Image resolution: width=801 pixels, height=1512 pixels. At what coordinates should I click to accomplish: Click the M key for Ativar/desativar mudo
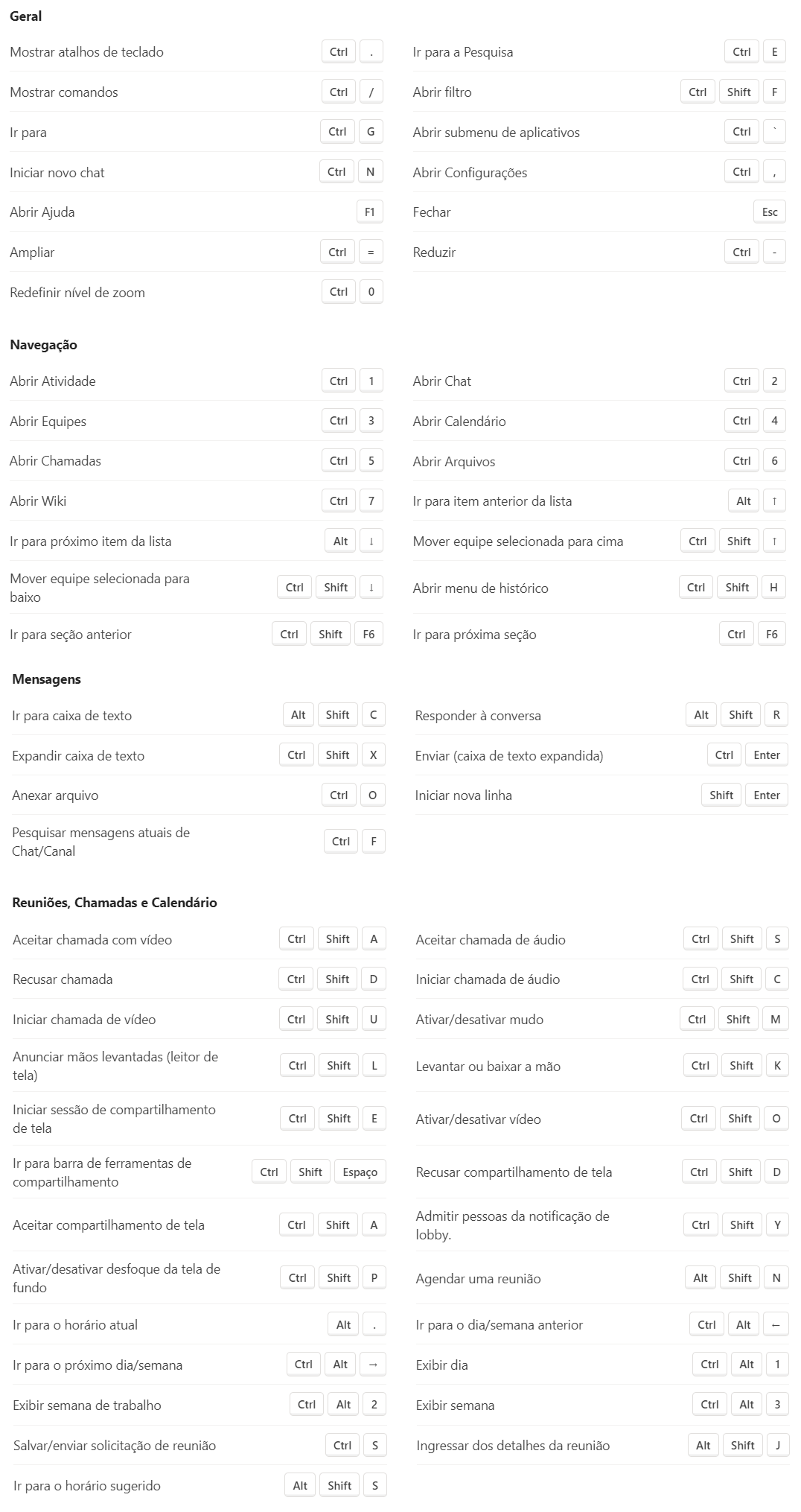point(775,1020)
